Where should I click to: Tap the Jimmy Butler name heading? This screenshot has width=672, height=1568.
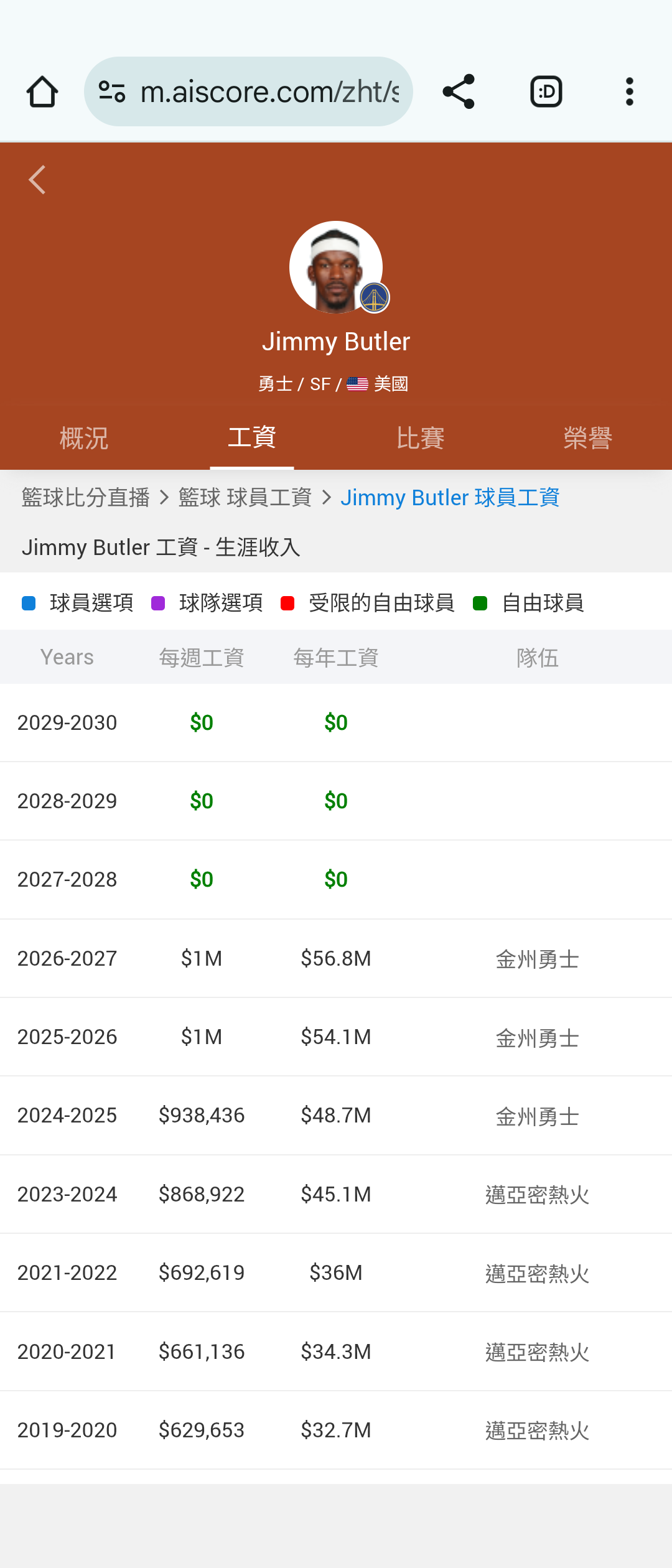point(336,342)
